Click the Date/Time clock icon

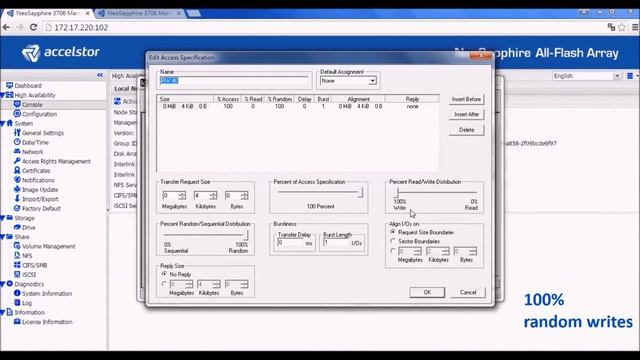[x=17, y=142]
